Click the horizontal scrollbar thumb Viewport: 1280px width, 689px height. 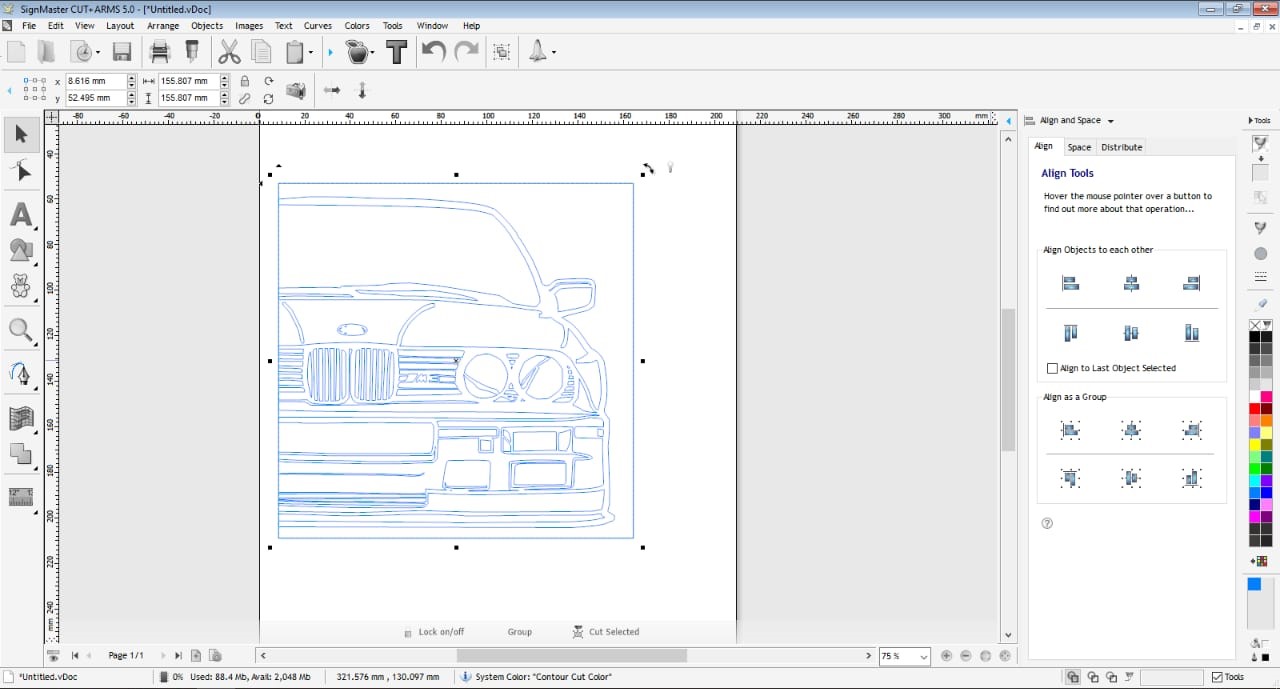click(x=571, y=656)
